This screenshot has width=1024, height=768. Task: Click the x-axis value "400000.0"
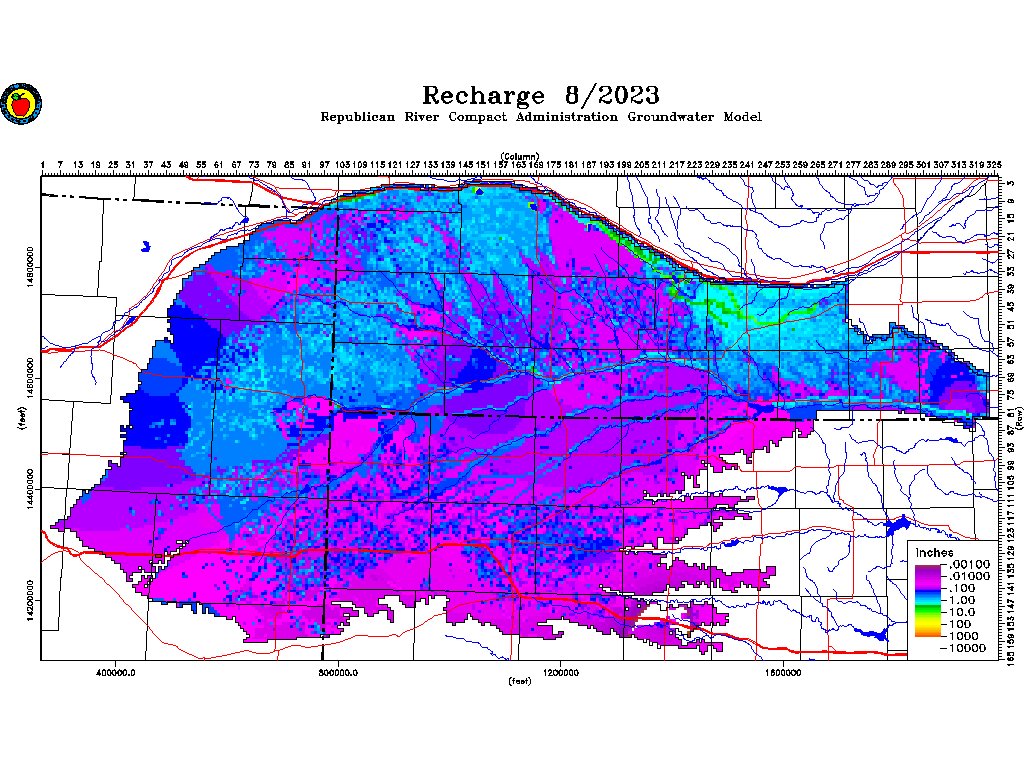click(x=116, y=673)
